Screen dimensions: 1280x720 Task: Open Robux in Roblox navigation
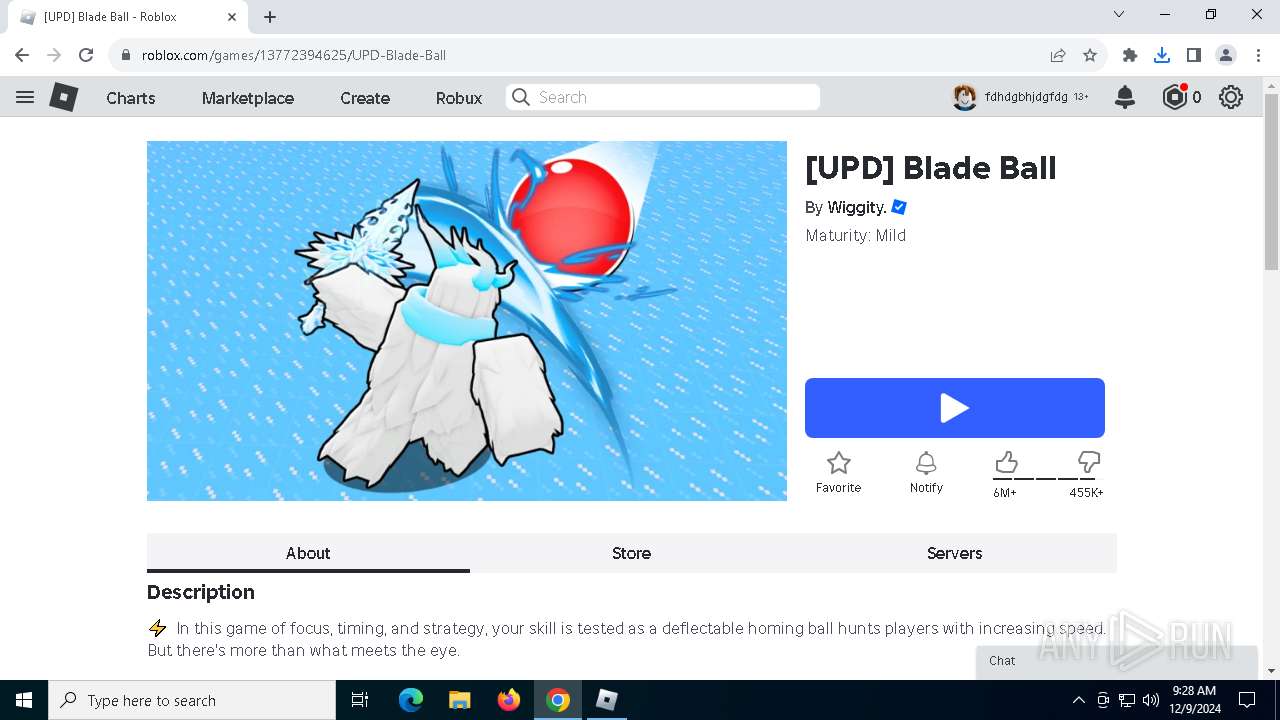(459, 98)
